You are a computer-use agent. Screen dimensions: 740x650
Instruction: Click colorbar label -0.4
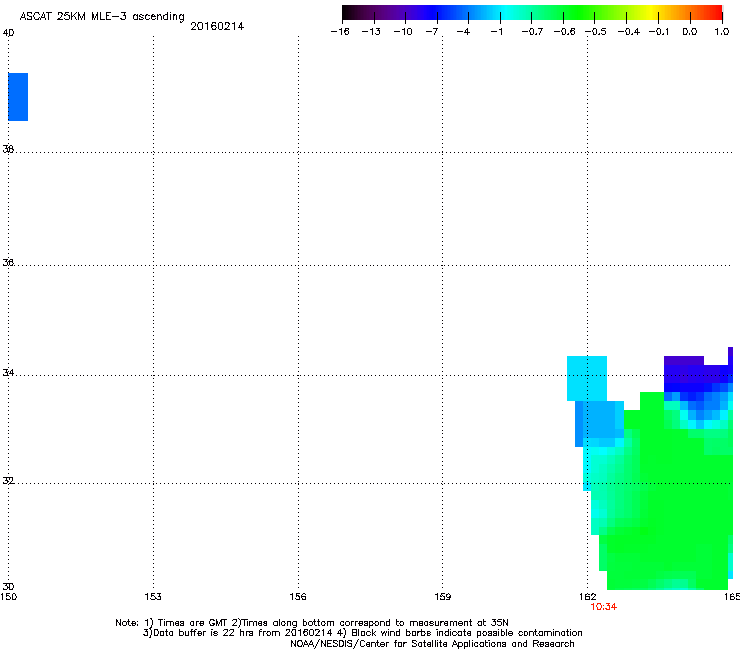(629, 32)
